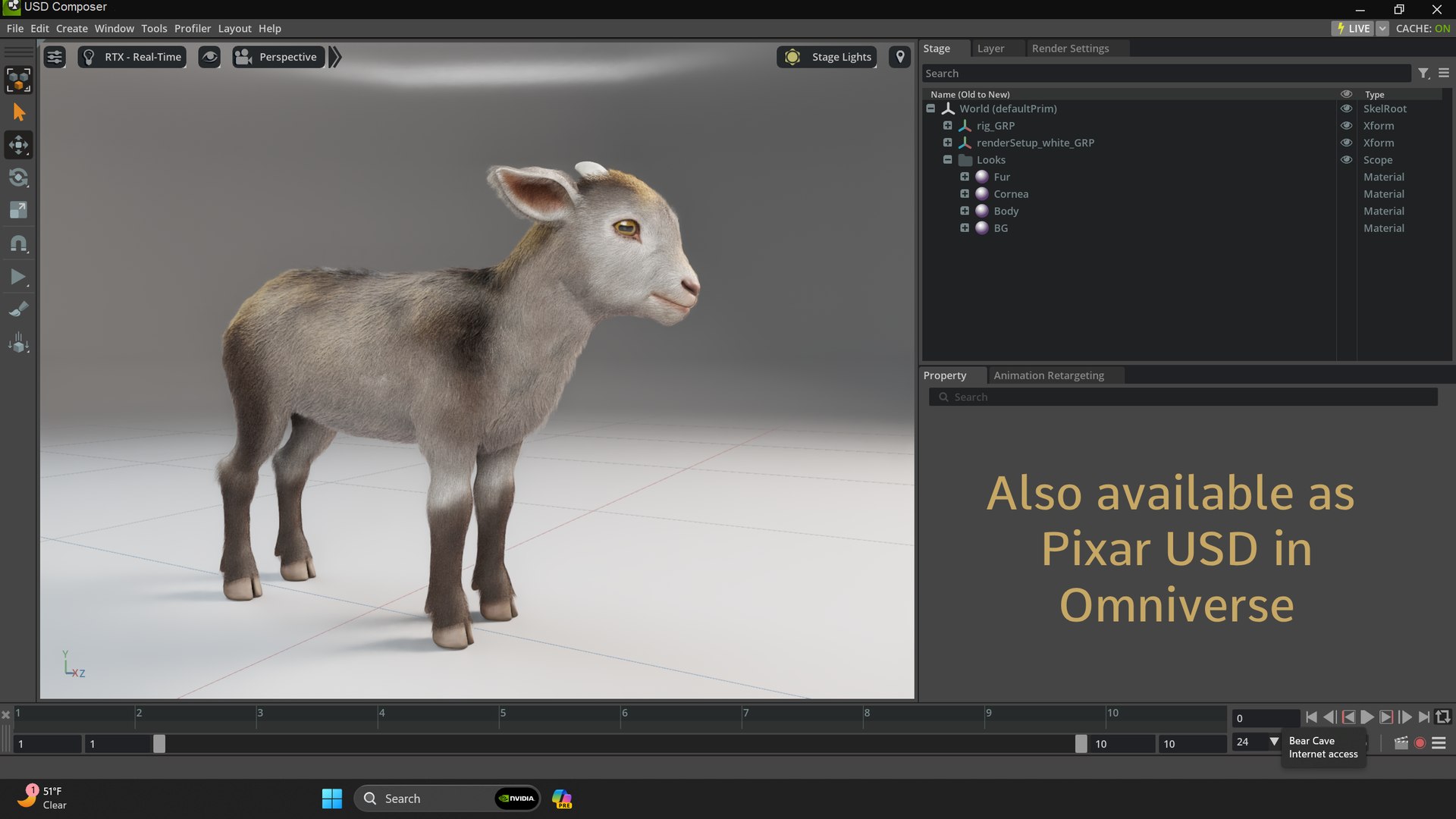Jump to timeline start
1456x819 pixels.
pos(1311,717)
